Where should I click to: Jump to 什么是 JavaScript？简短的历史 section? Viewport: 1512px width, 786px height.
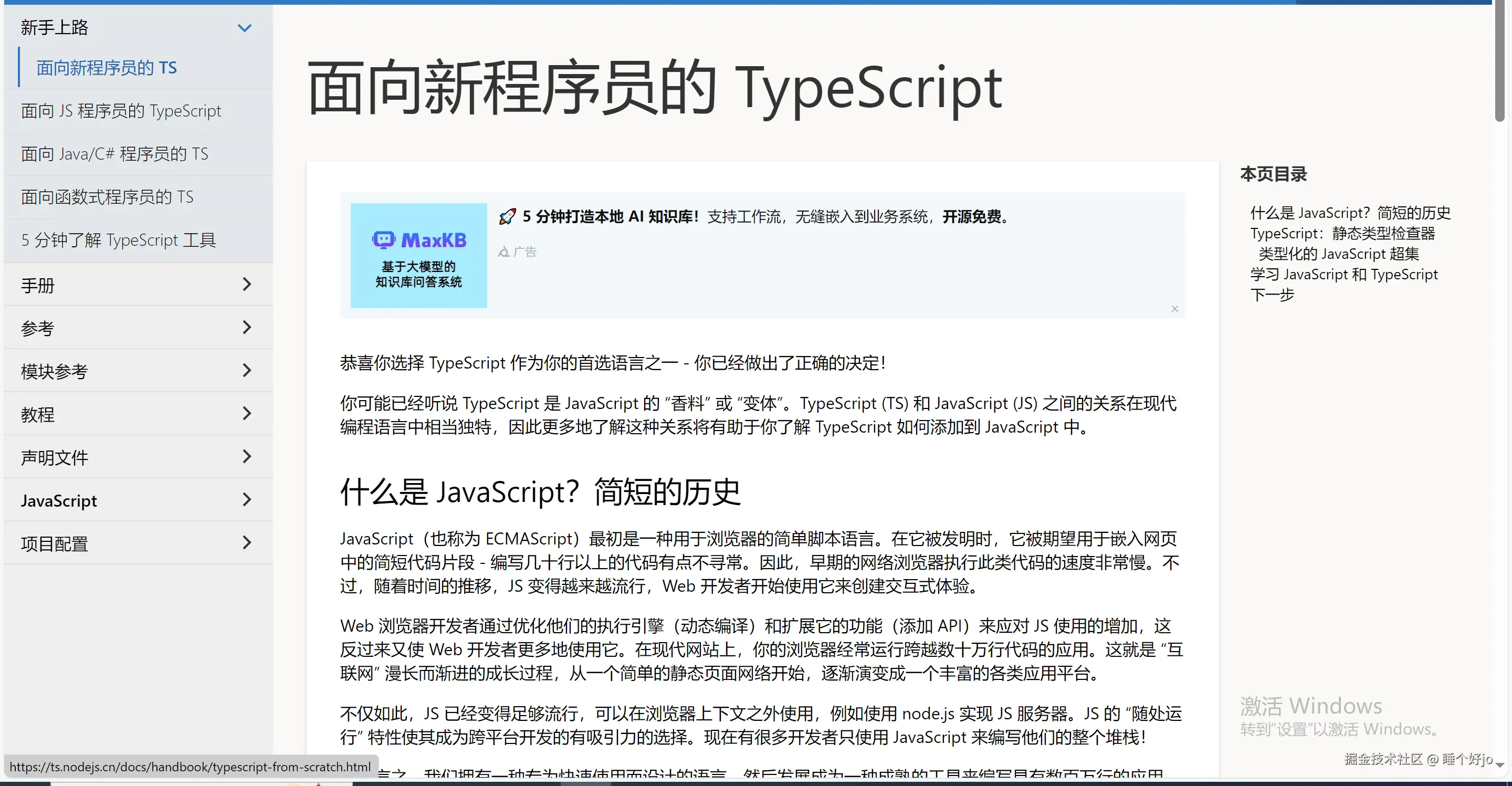pyautogui.click(x=1350, y=213)
